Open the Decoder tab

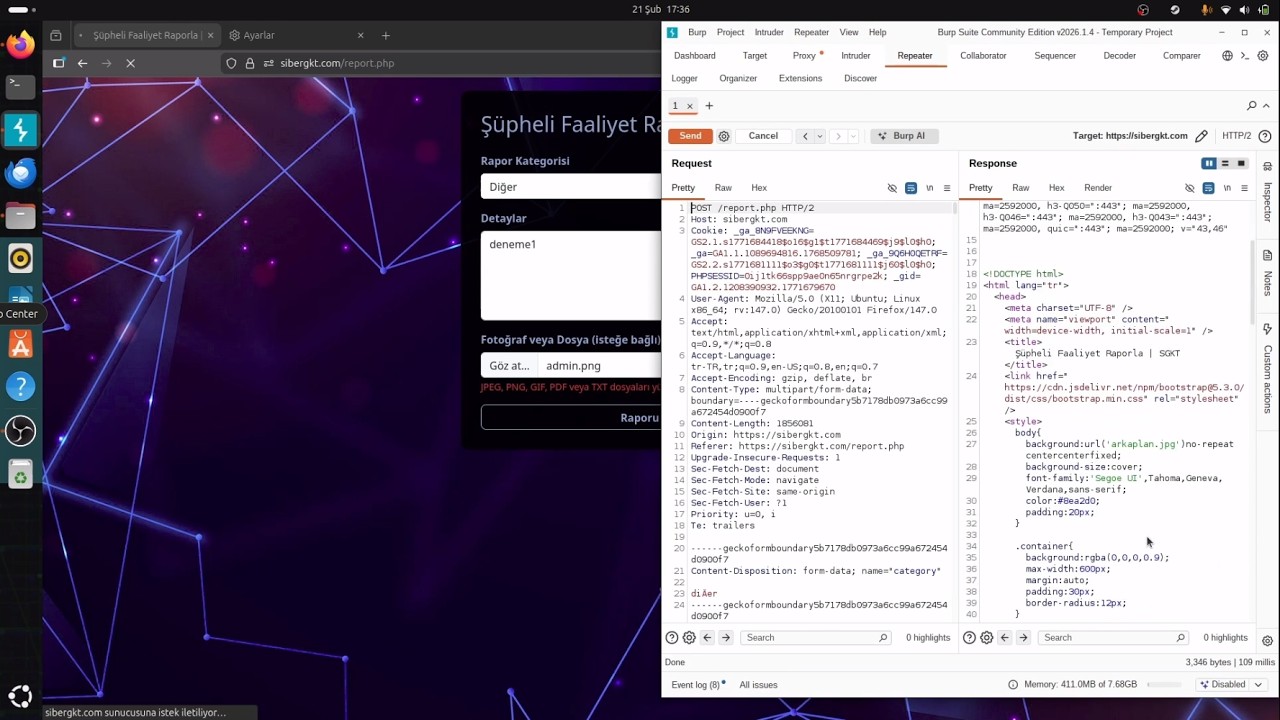pos(1119,56)
